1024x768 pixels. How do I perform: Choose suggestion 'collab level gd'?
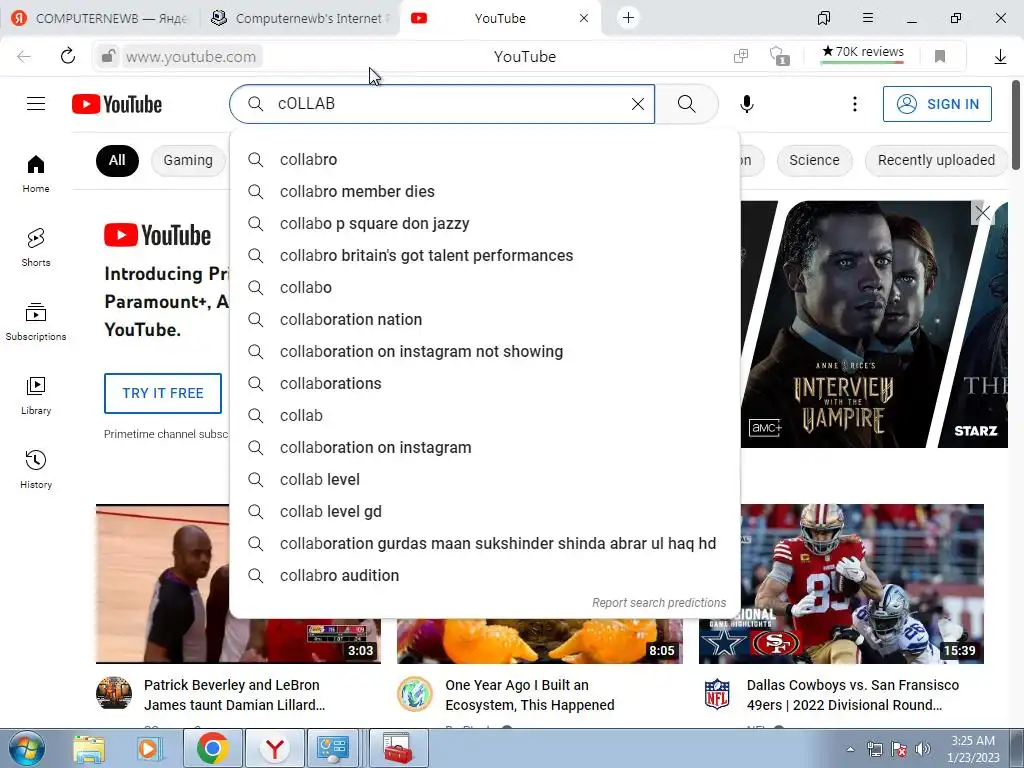pyautogui.click(x=485, y=511)
